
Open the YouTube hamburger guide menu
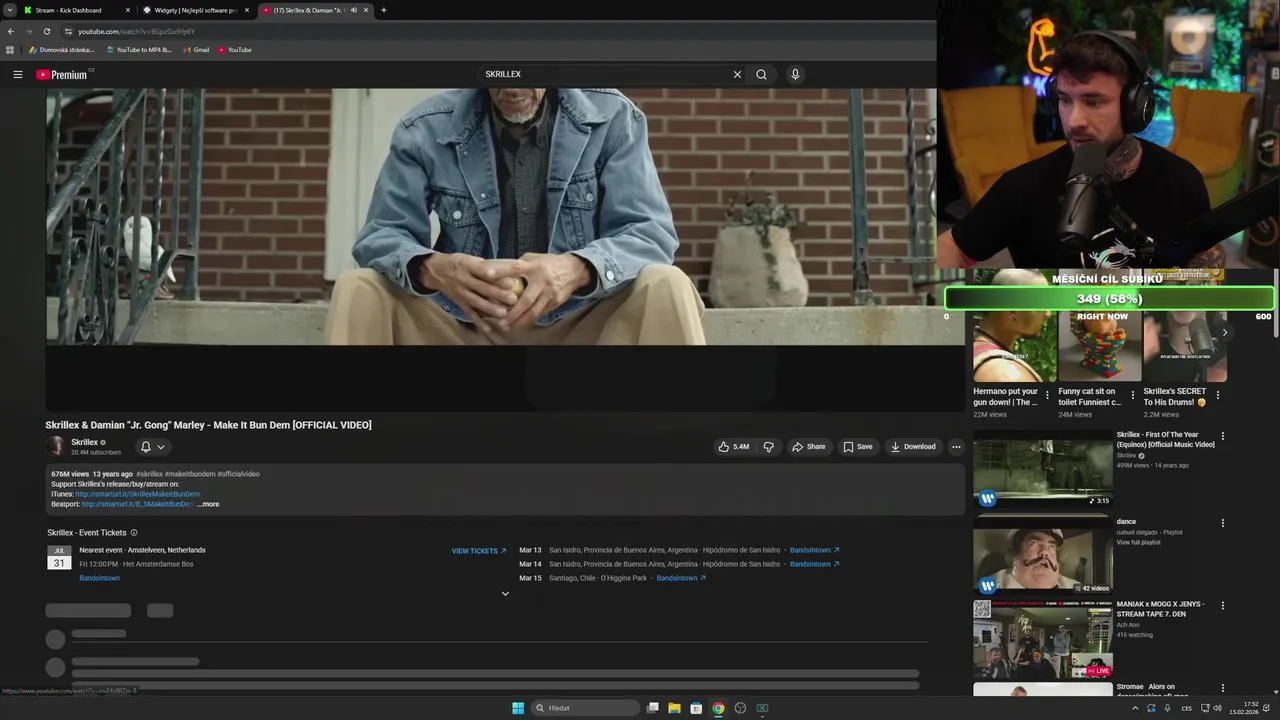tap(17, 74)
